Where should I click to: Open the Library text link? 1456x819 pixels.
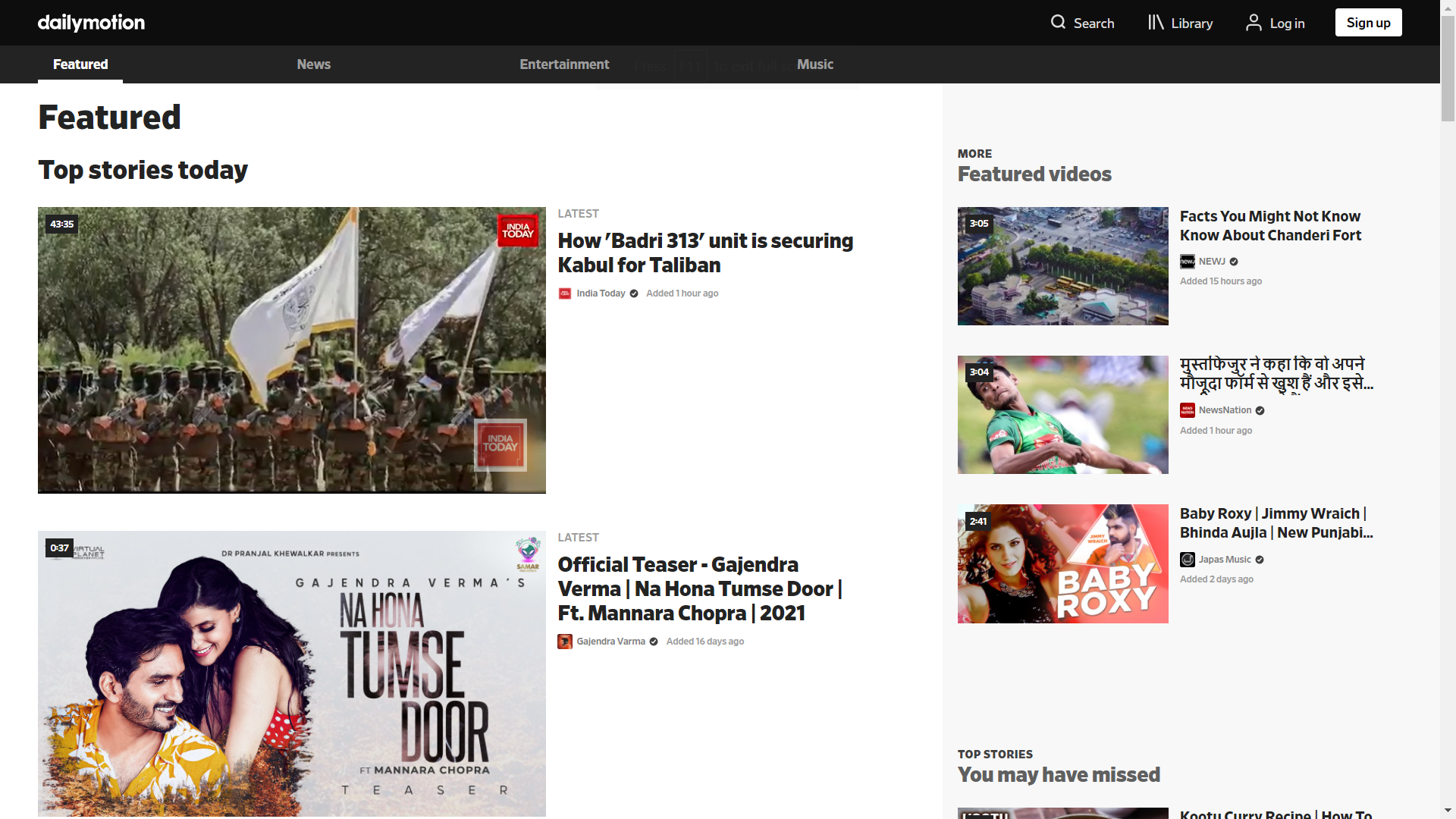pos(1191,24)
